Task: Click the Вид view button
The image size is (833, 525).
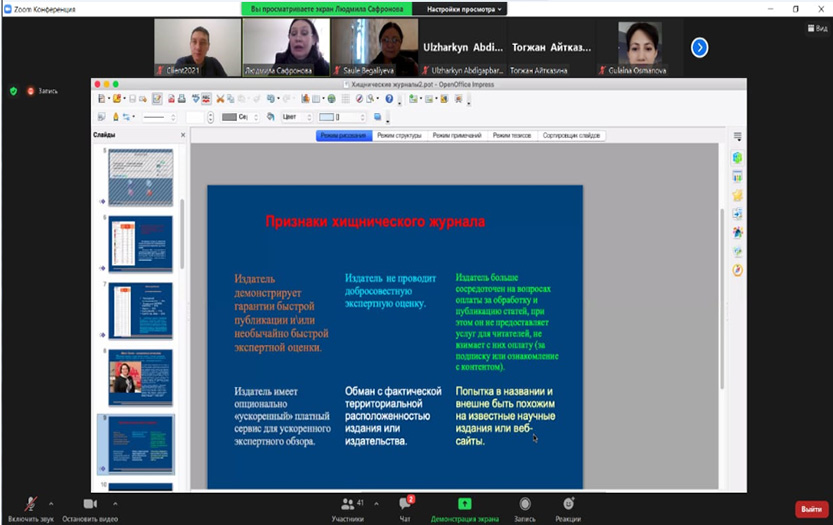Action: point(818,29)
